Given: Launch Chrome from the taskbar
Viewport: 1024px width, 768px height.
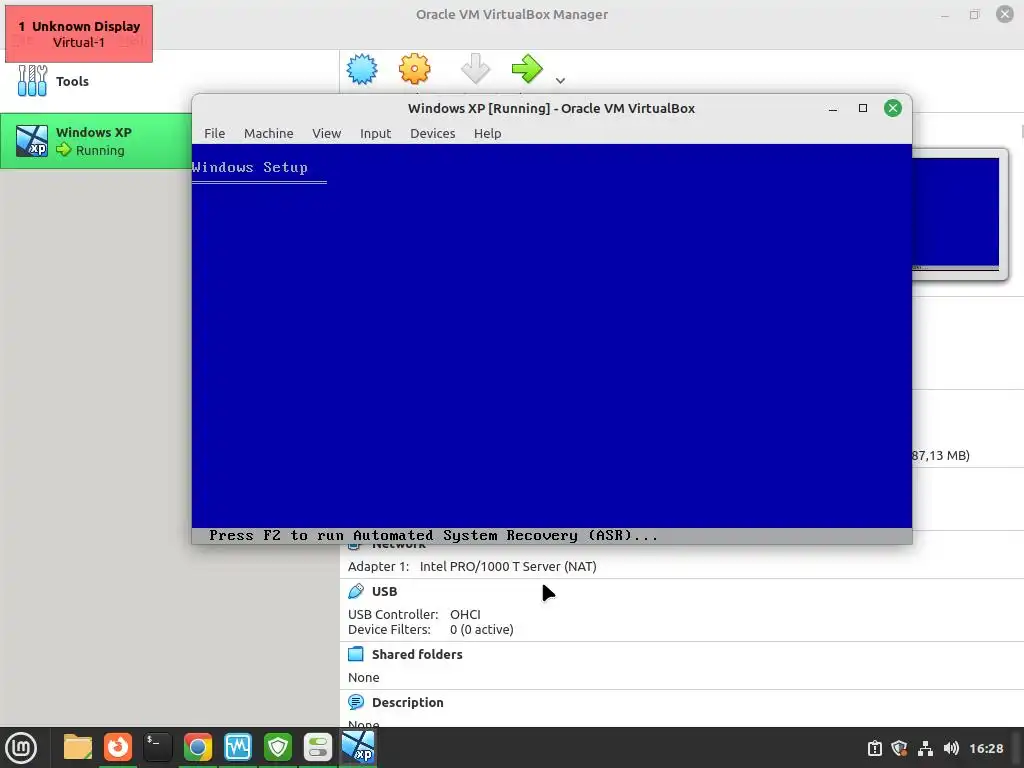Looking at the screenshot, I should click(198, 748).
